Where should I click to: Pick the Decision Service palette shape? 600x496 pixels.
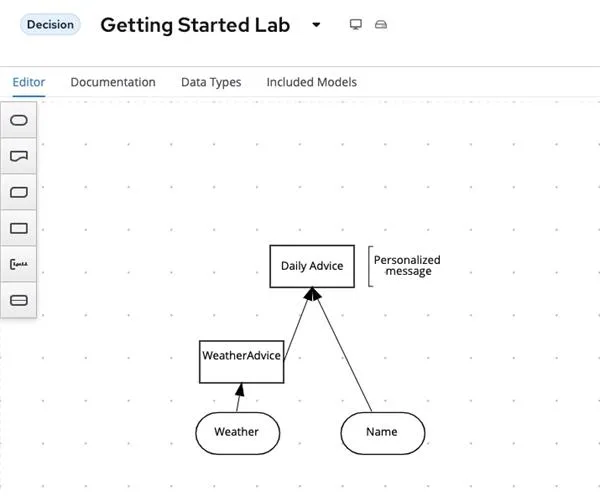[x=18, y=300]
